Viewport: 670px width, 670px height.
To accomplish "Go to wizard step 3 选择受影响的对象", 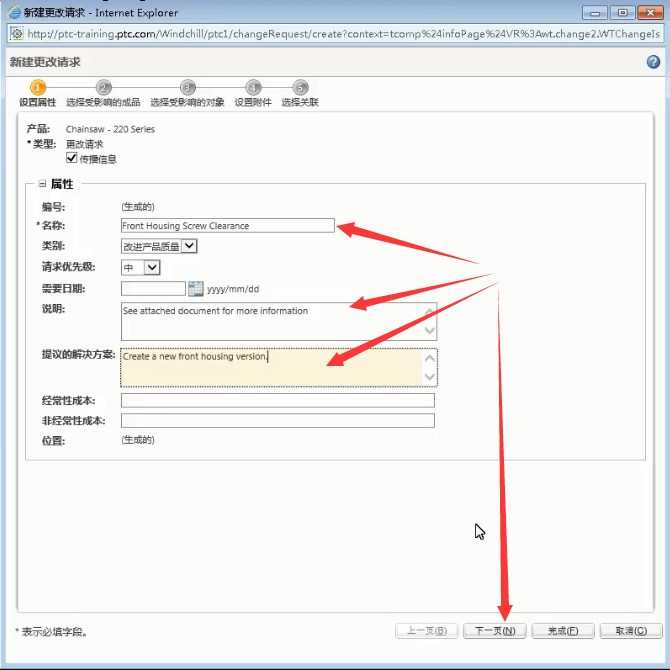I will pyautogui.click(x=188, y=88).
